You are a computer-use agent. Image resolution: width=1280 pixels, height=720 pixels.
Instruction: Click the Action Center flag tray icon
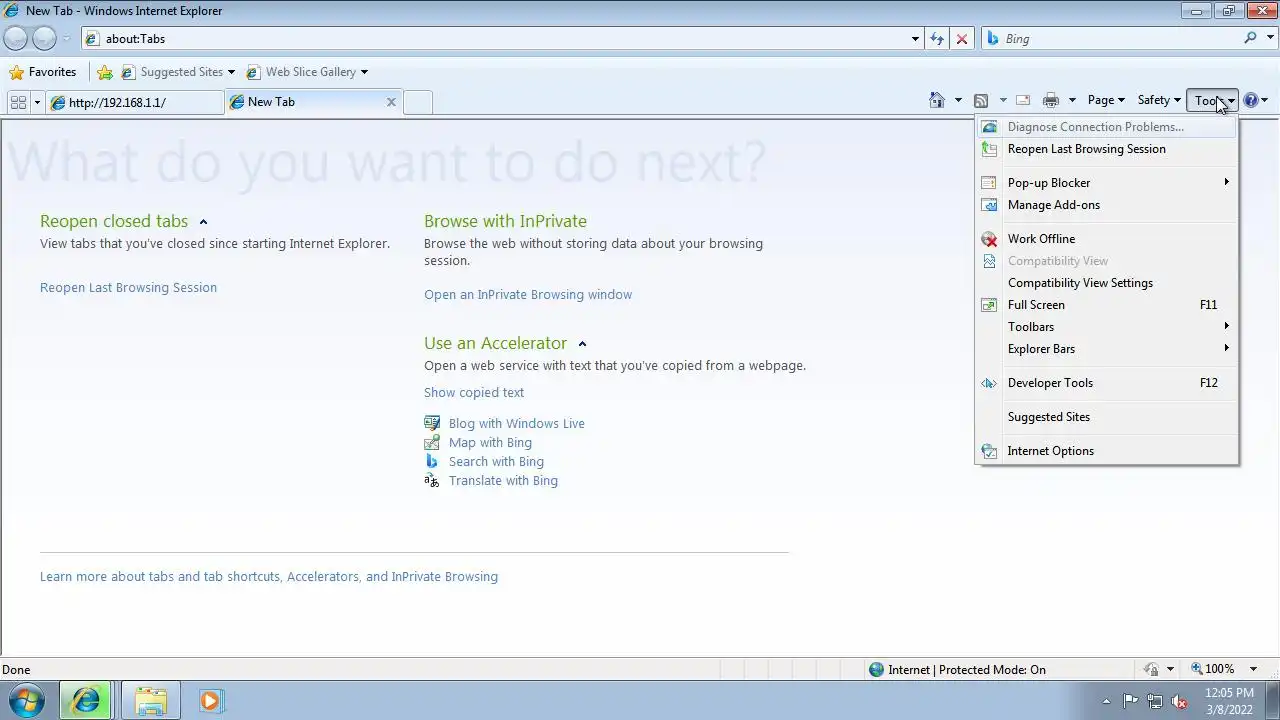point(1130,701)
